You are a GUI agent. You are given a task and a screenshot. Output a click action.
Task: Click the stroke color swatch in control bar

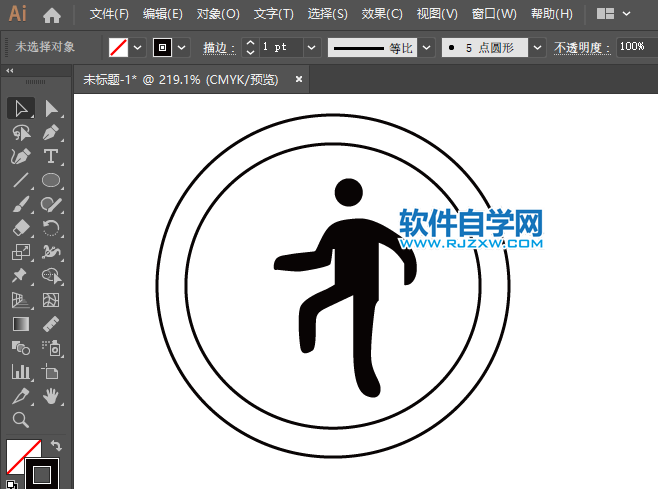tap(163, 47)
